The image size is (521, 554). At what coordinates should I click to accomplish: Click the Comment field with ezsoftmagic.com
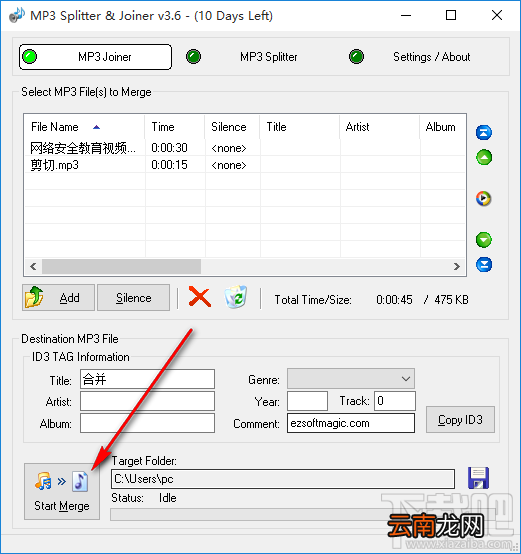point(351,423)
